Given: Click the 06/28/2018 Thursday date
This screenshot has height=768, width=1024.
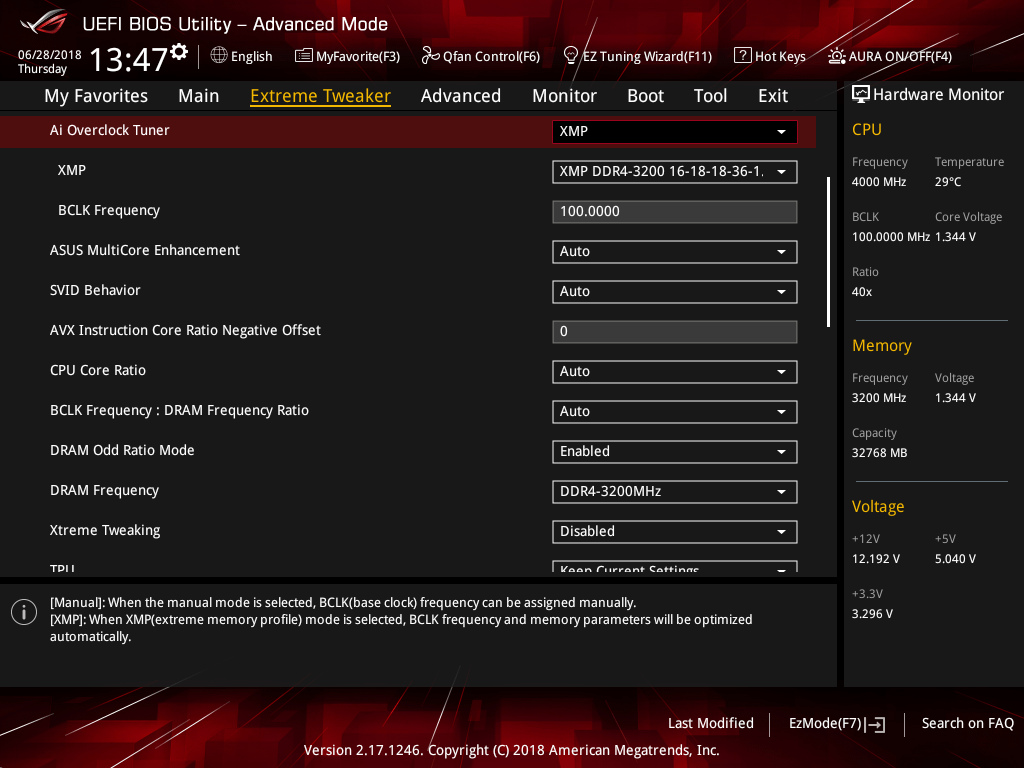Looking at the screenshot, I should (x=50, y=62).
